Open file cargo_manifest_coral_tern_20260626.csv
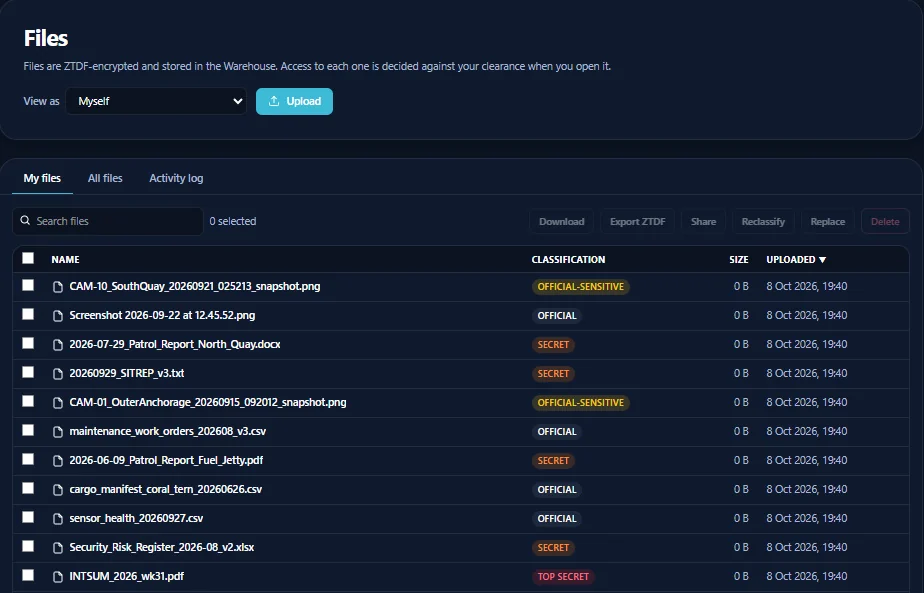 [166, 489]
